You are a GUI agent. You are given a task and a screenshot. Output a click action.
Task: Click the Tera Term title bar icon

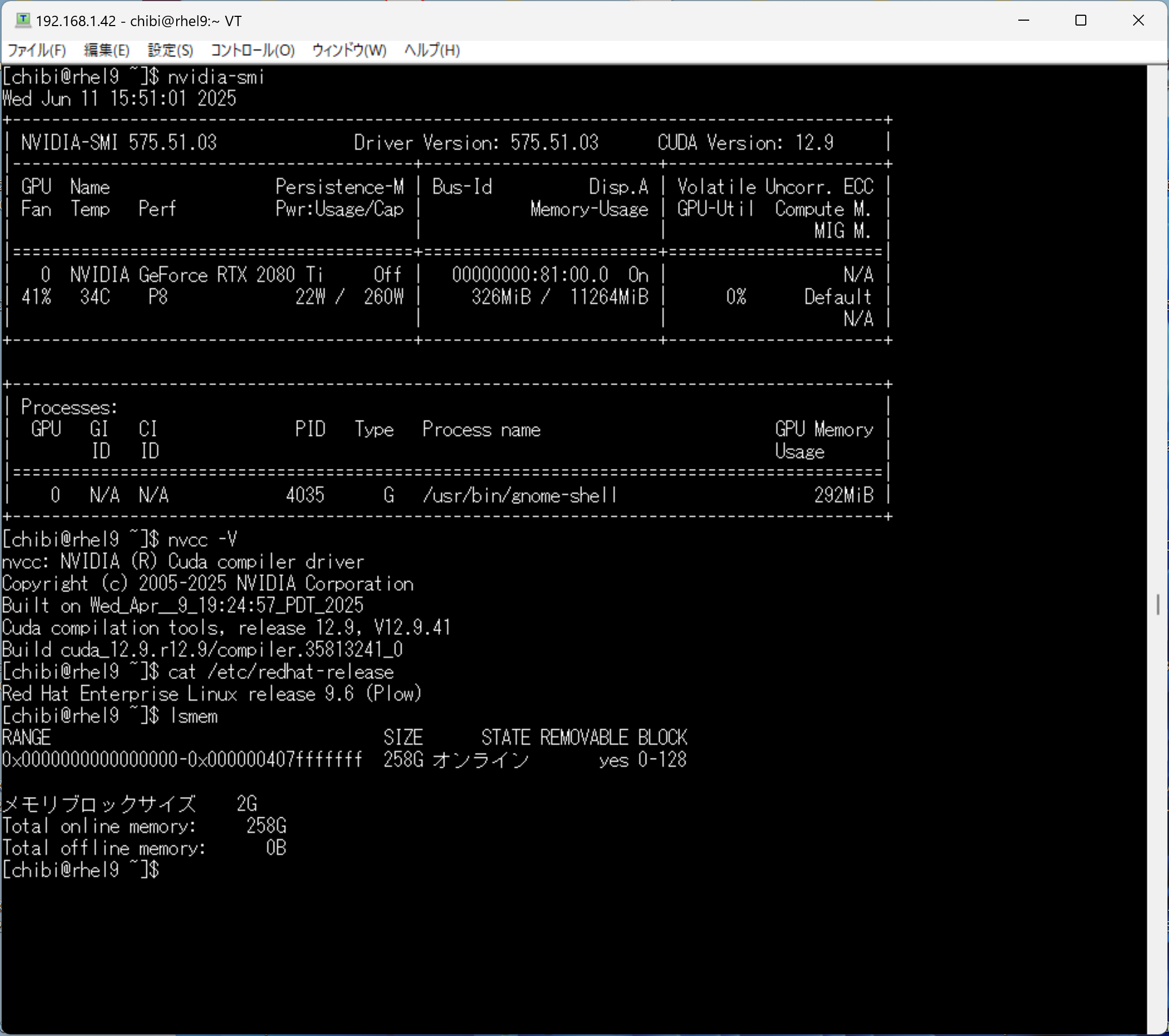pyautogui.click(x=23, y=21)
